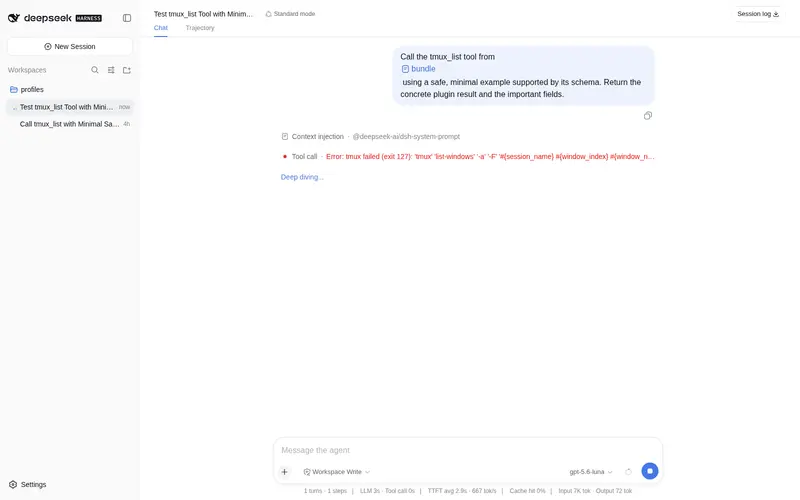The height and width of the screenshot is (500, 800).
Task: Click the Cache hit 0% stat
Action: coord(527,491)
